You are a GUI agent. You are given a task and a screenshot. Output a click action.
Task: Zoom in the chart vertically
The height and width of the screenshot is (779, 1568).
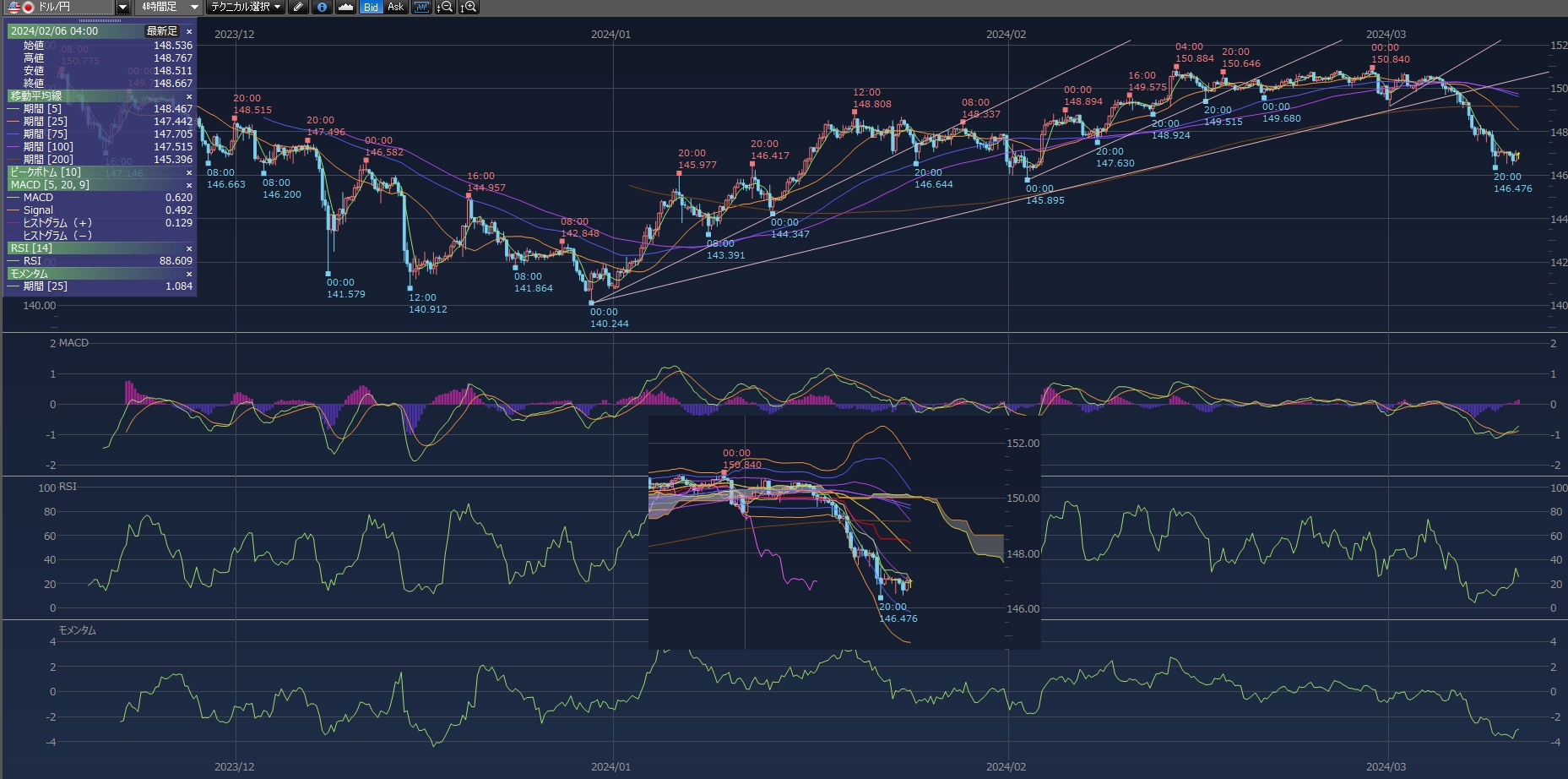point(469,7)
